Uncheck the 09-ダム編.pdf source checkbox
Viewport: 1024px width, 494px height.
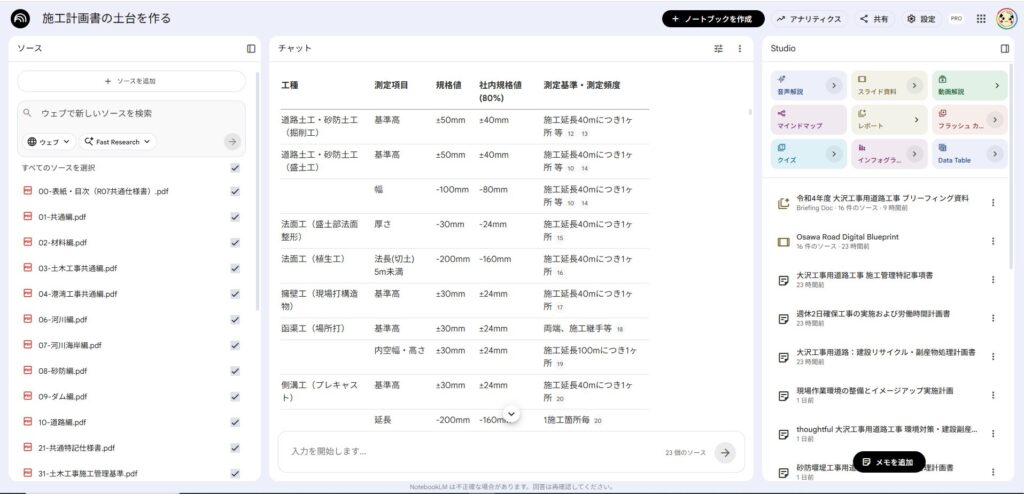click(x=235, y=396)
